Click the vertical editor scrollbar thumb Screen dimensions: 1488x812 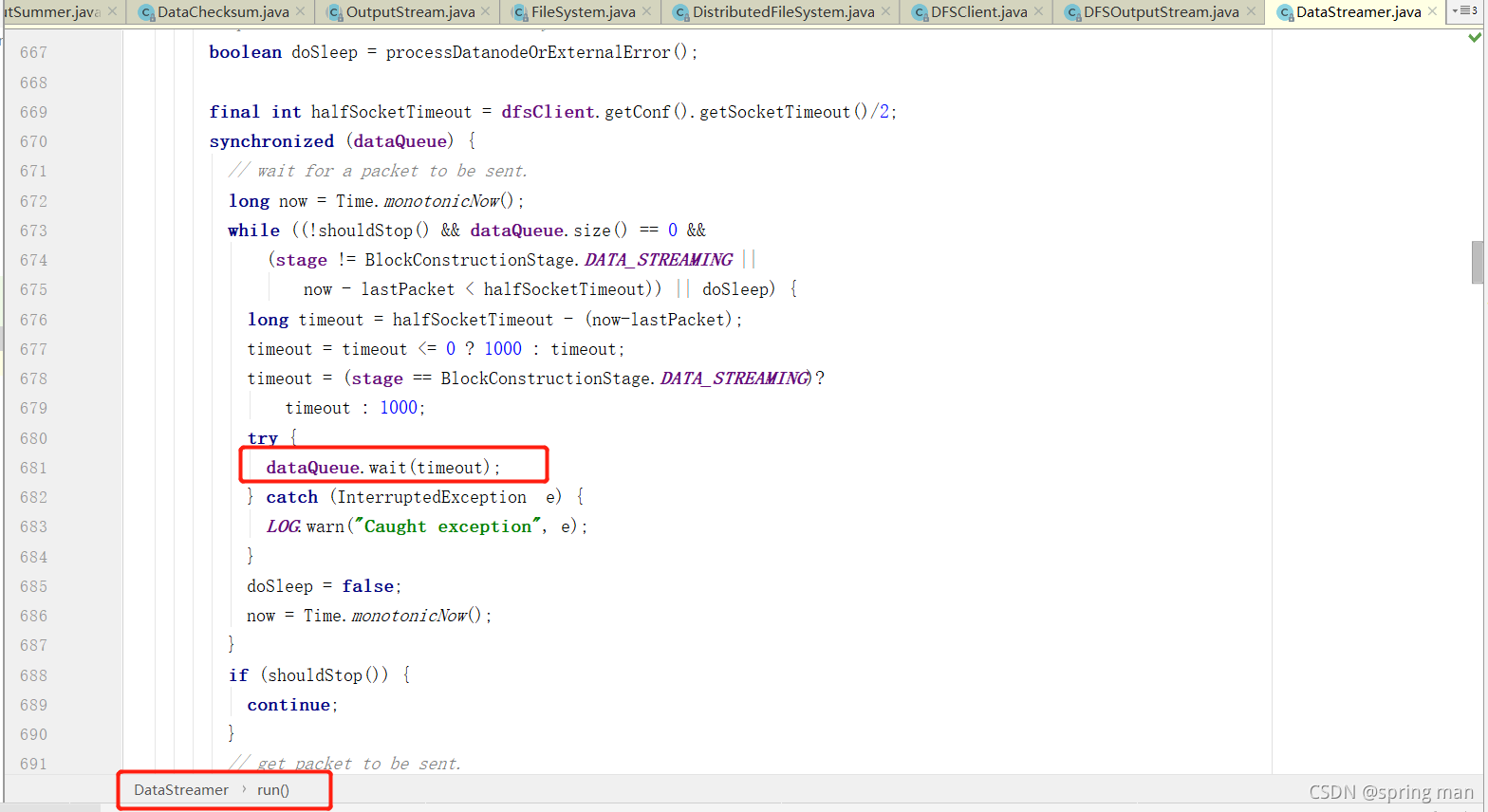tap(1478, 263)
